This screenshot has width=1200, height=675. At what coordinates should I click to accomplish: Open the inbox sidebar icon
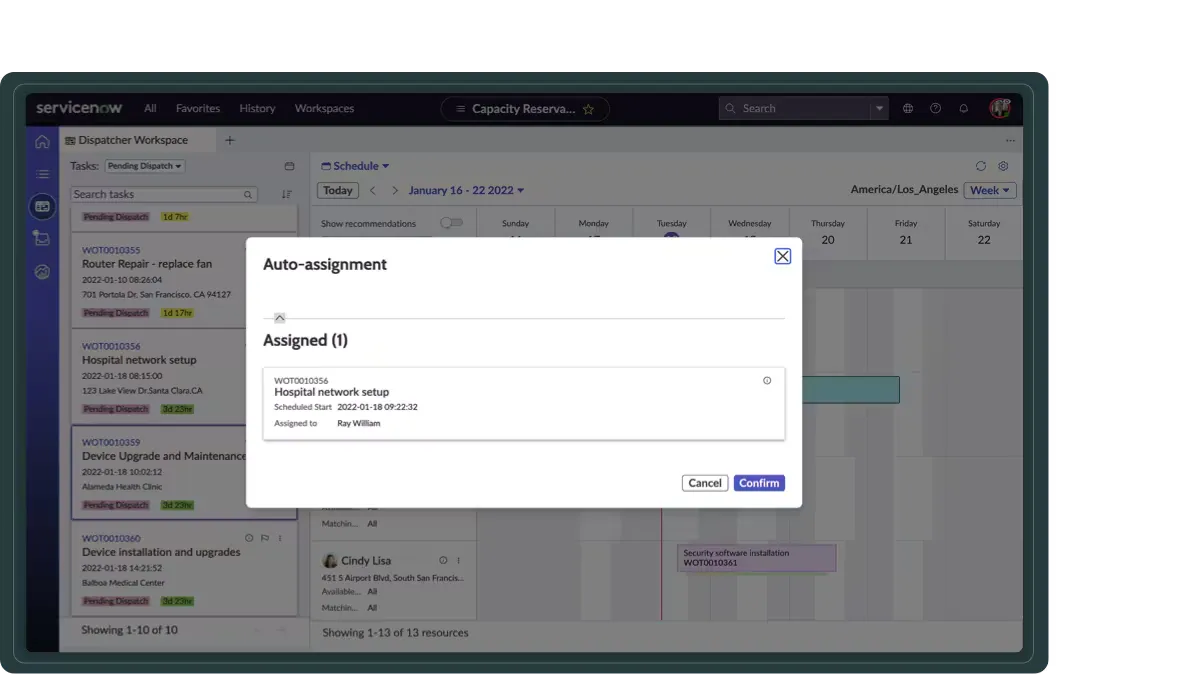tap(42, 238)
